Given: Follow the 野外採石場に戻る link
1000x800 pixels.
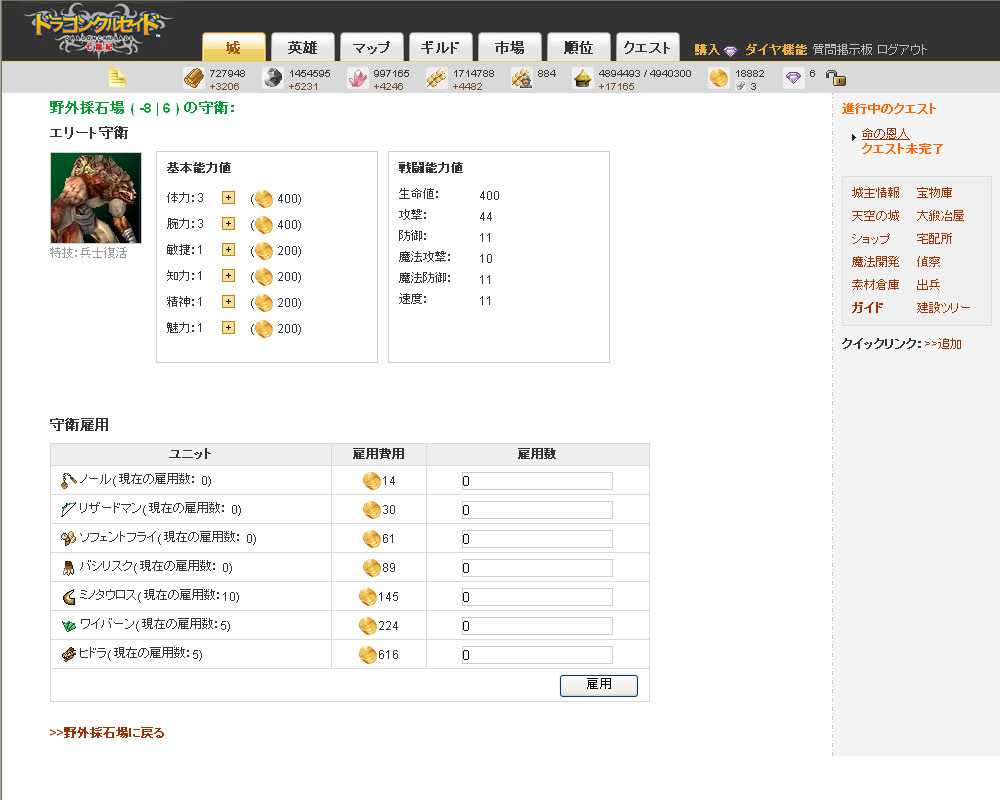Looking at the screenshot, I should [x=107, y=733].
